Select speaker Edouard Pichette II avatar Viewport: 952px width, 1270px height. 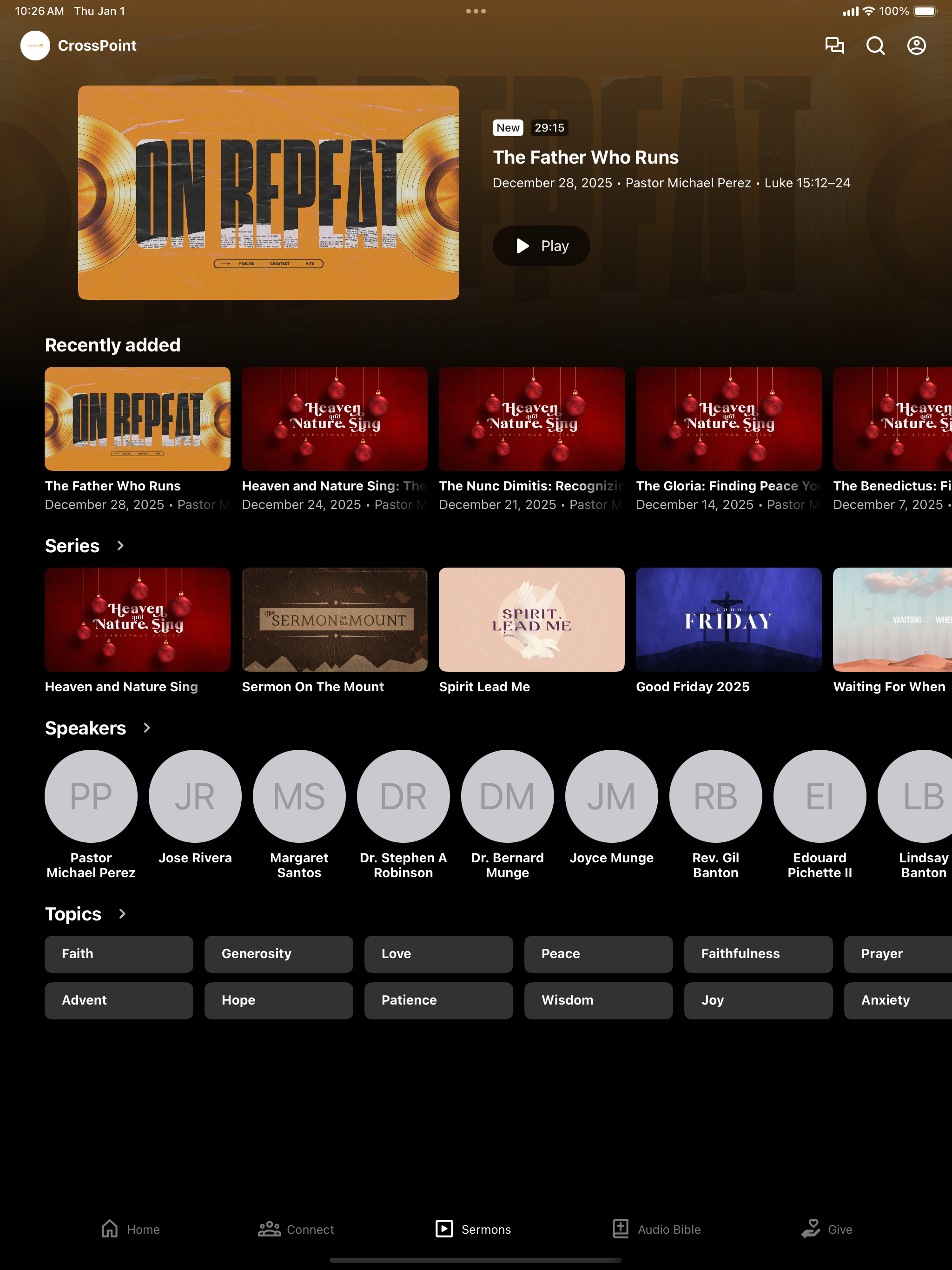click(820, 796)
